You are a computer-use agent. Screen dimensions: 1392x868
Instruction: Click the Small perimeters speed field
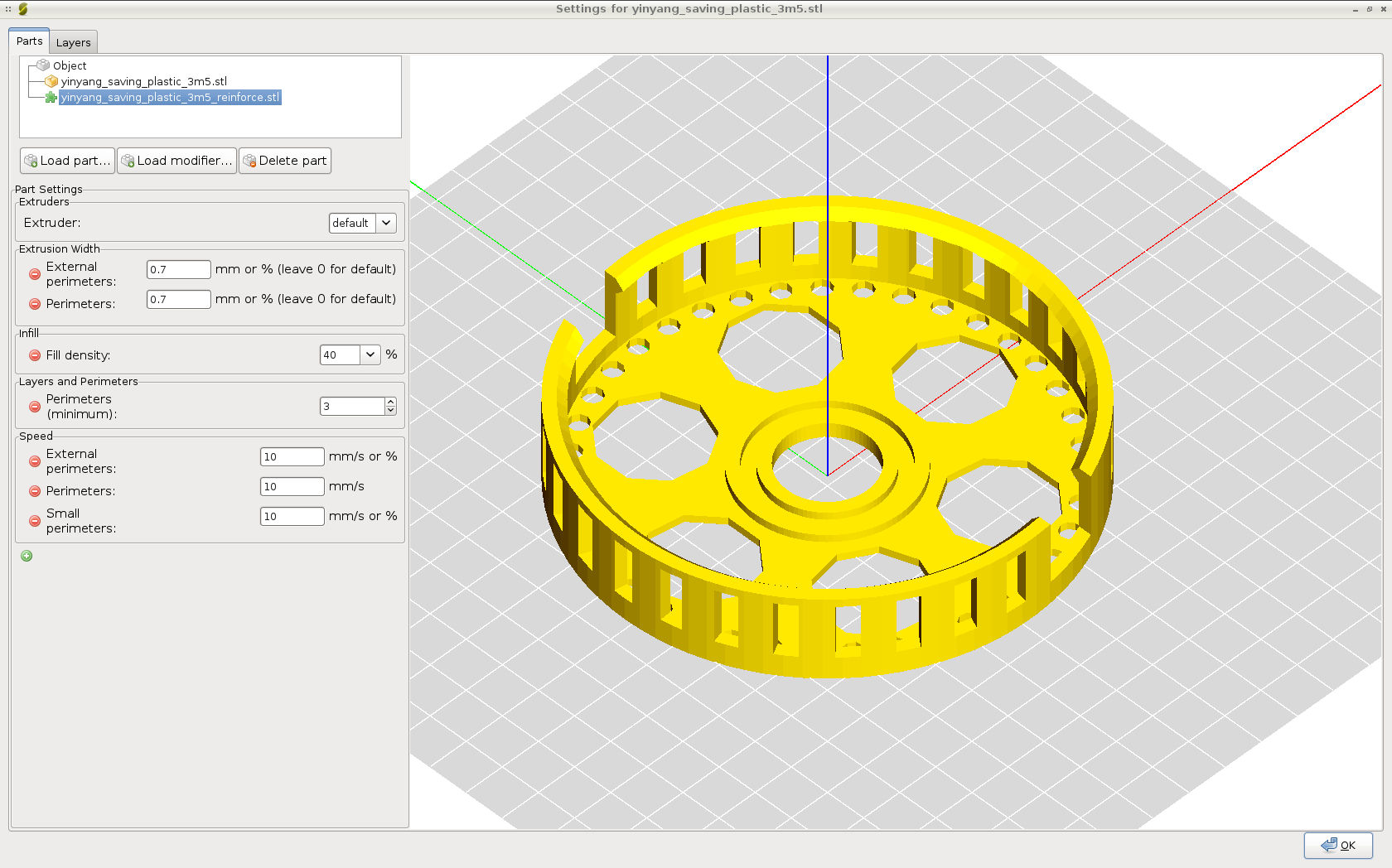click(292, 516)
